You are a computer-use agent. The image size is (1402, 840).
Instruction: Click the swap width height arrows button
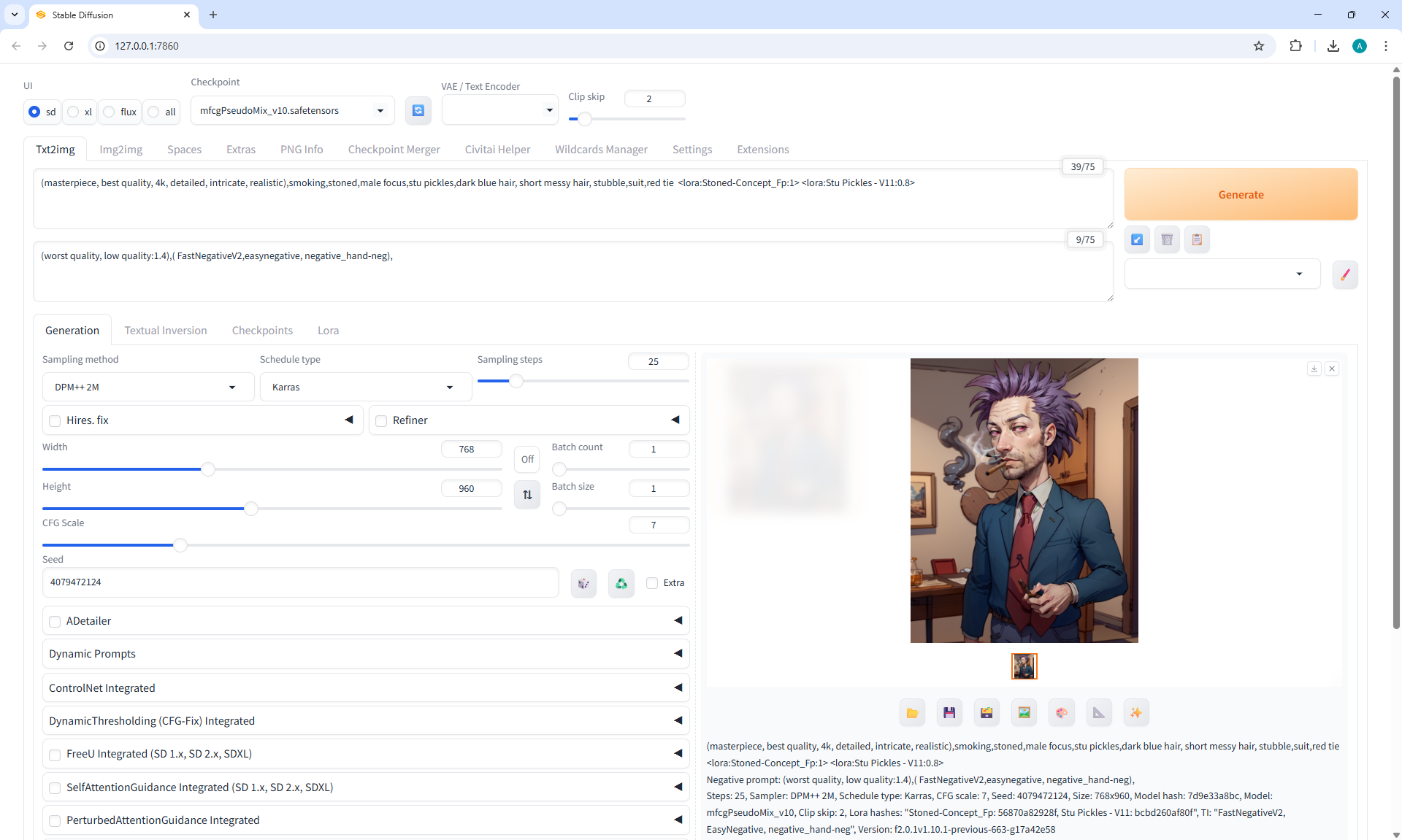tap(527, 495)
